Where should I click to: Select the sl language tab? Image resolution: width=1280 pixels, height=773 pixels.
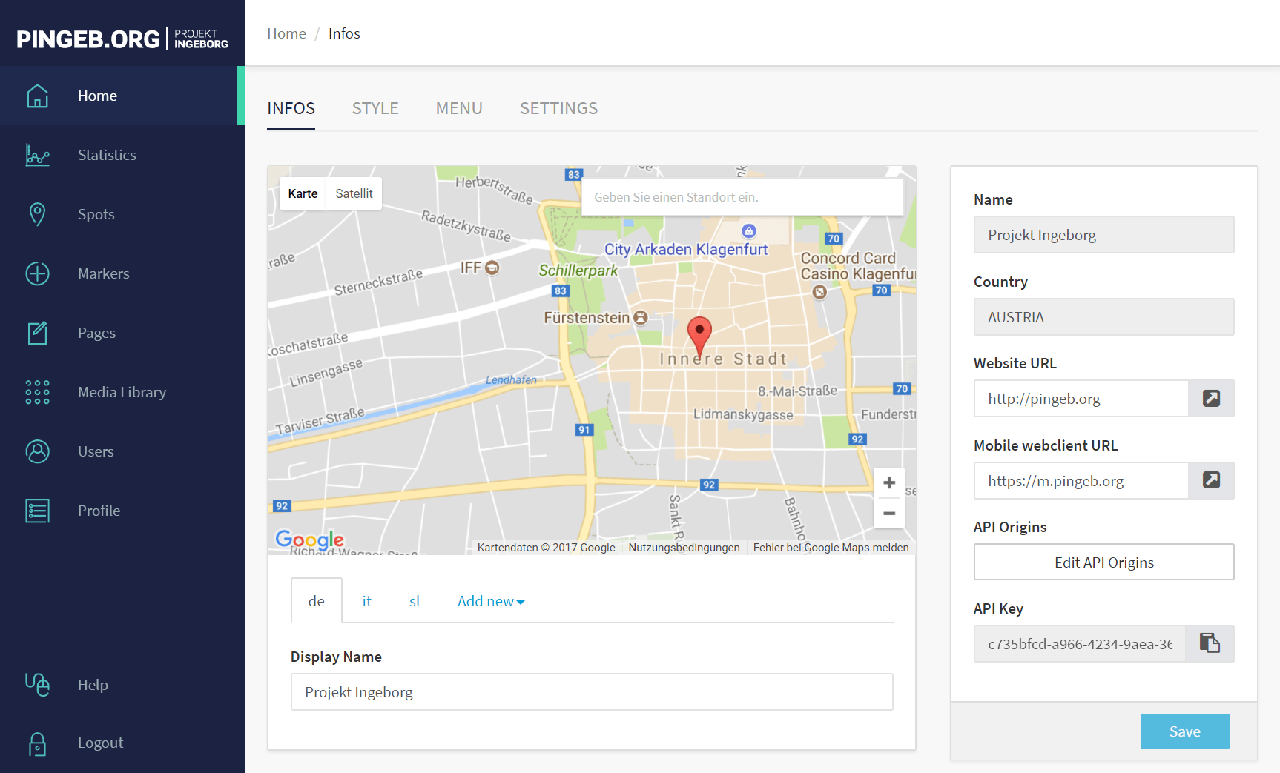point(414,601)
